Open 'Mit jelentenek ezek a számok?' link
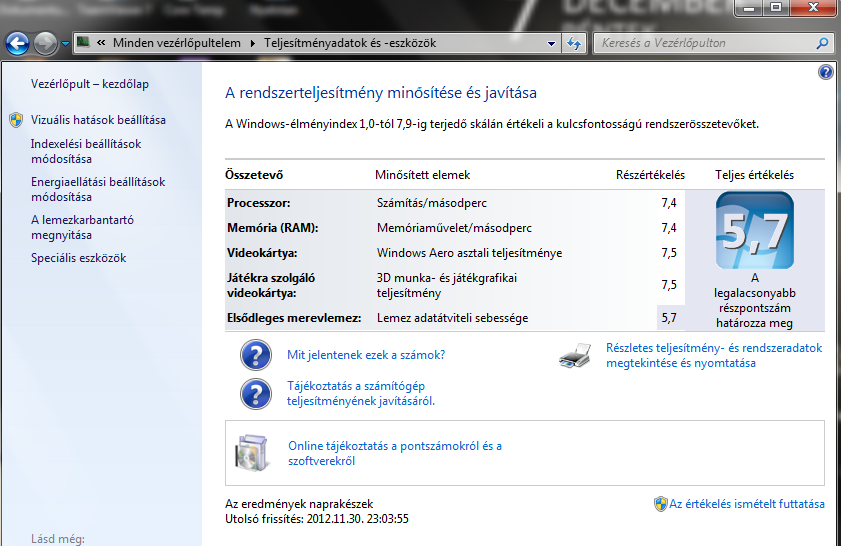Viewport: 841px width, 546px height. coord(366,355)
